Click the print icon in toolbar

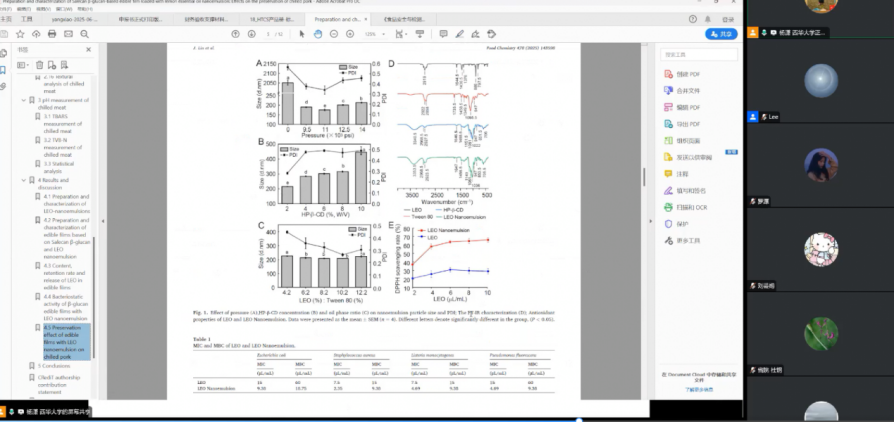click(51, 34)
